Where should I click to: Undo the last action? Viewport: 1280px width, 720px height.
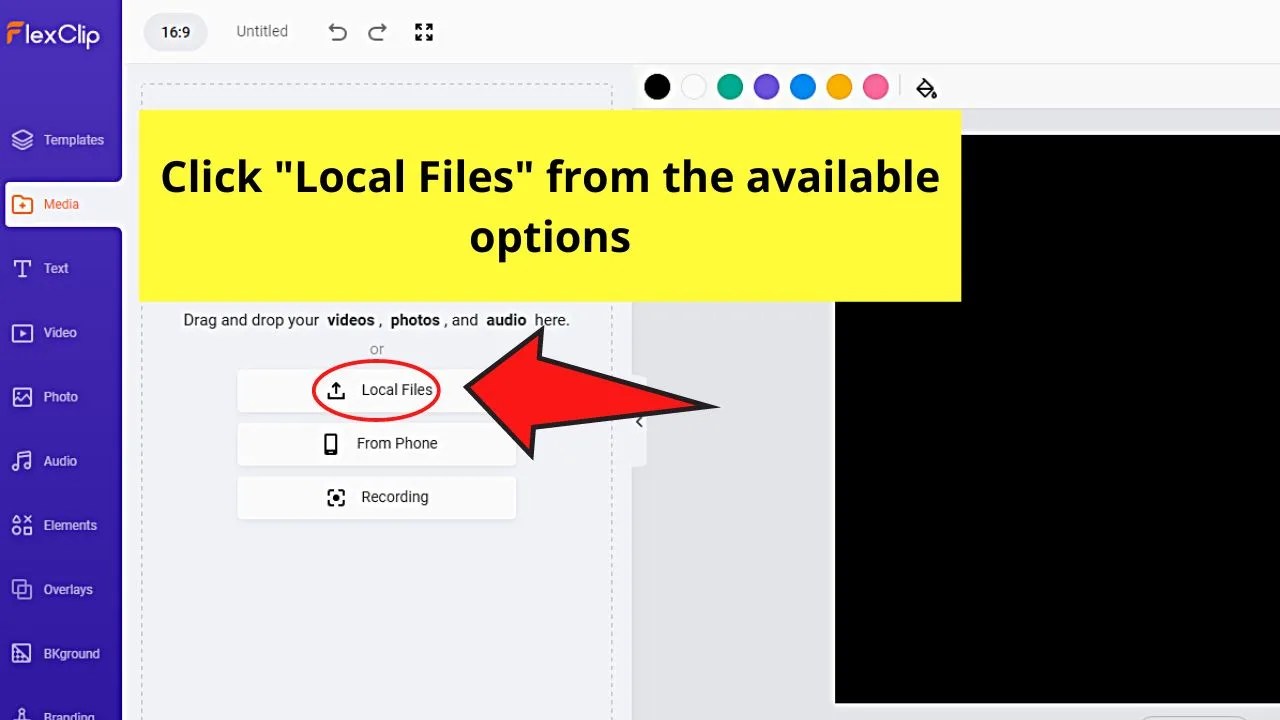click(x=337, y=31)
